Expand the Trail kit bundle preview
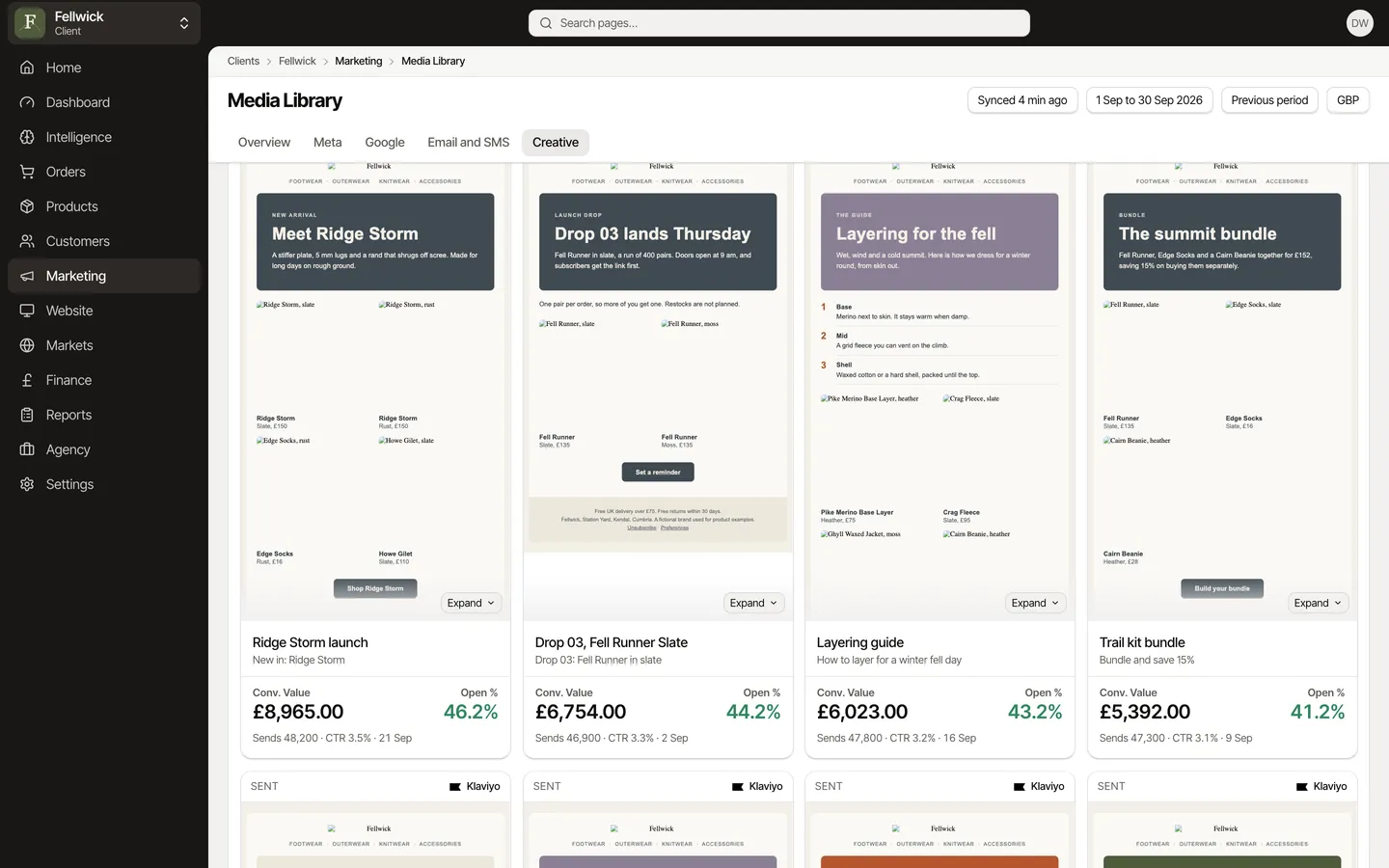 tap(1319, 603)
